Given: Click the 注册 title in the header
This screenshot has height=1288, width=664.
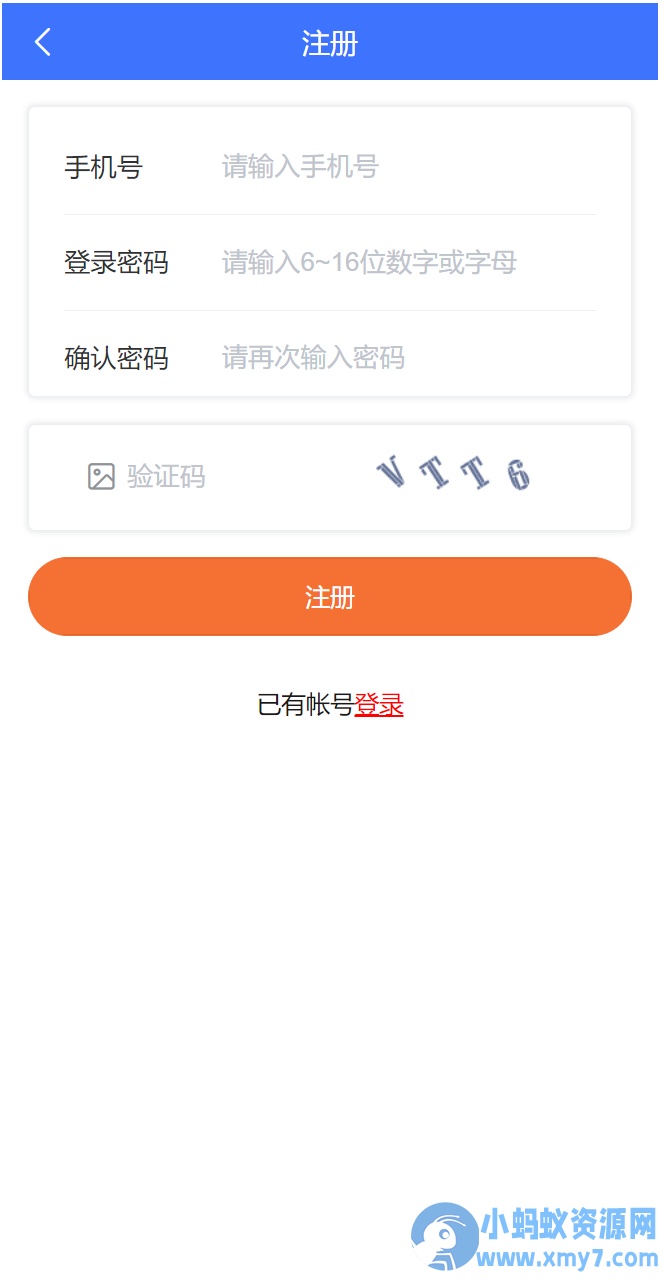Looking at the screenshot, I should point(330,43).
